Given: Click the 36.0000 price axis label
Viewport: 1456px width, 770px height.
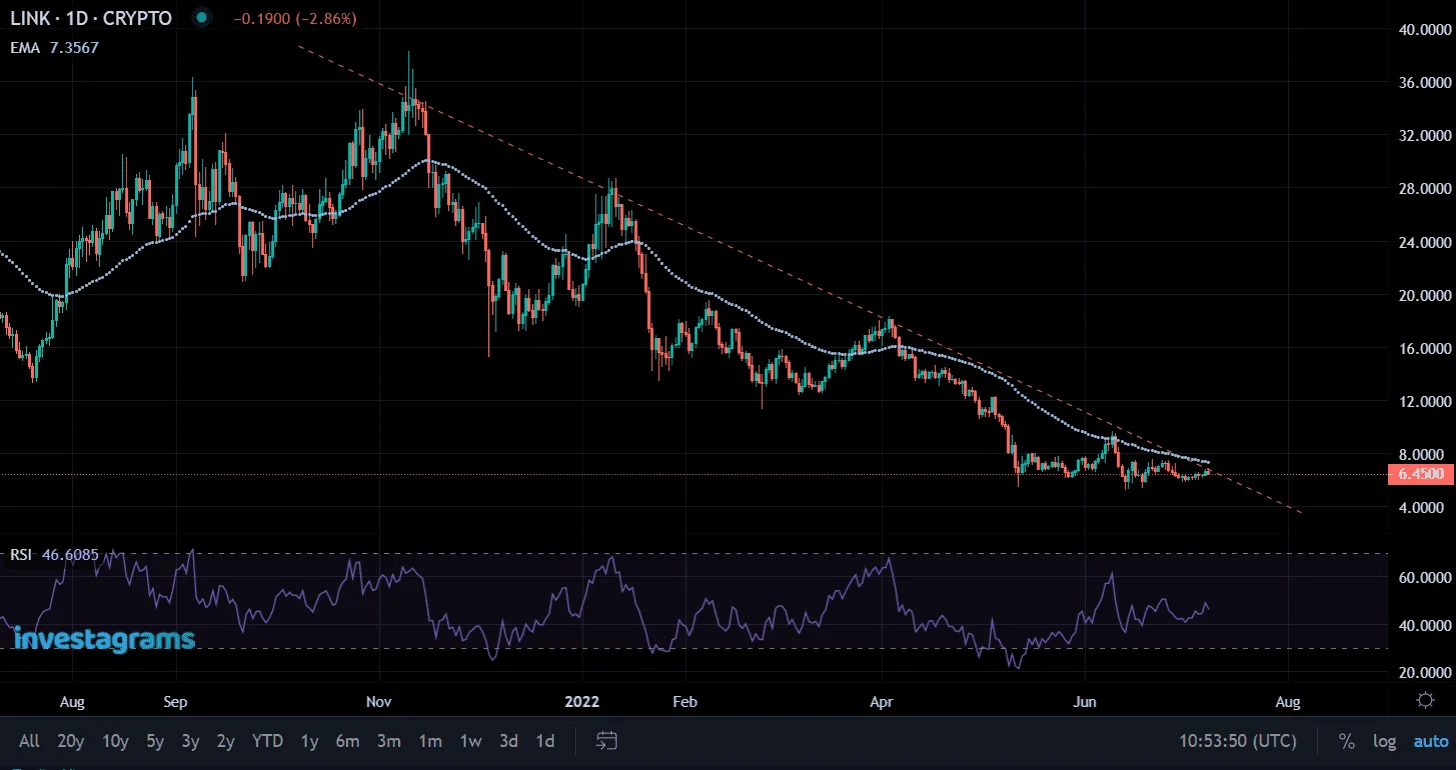Looking at the screenshot, I should pos(1424,83).
